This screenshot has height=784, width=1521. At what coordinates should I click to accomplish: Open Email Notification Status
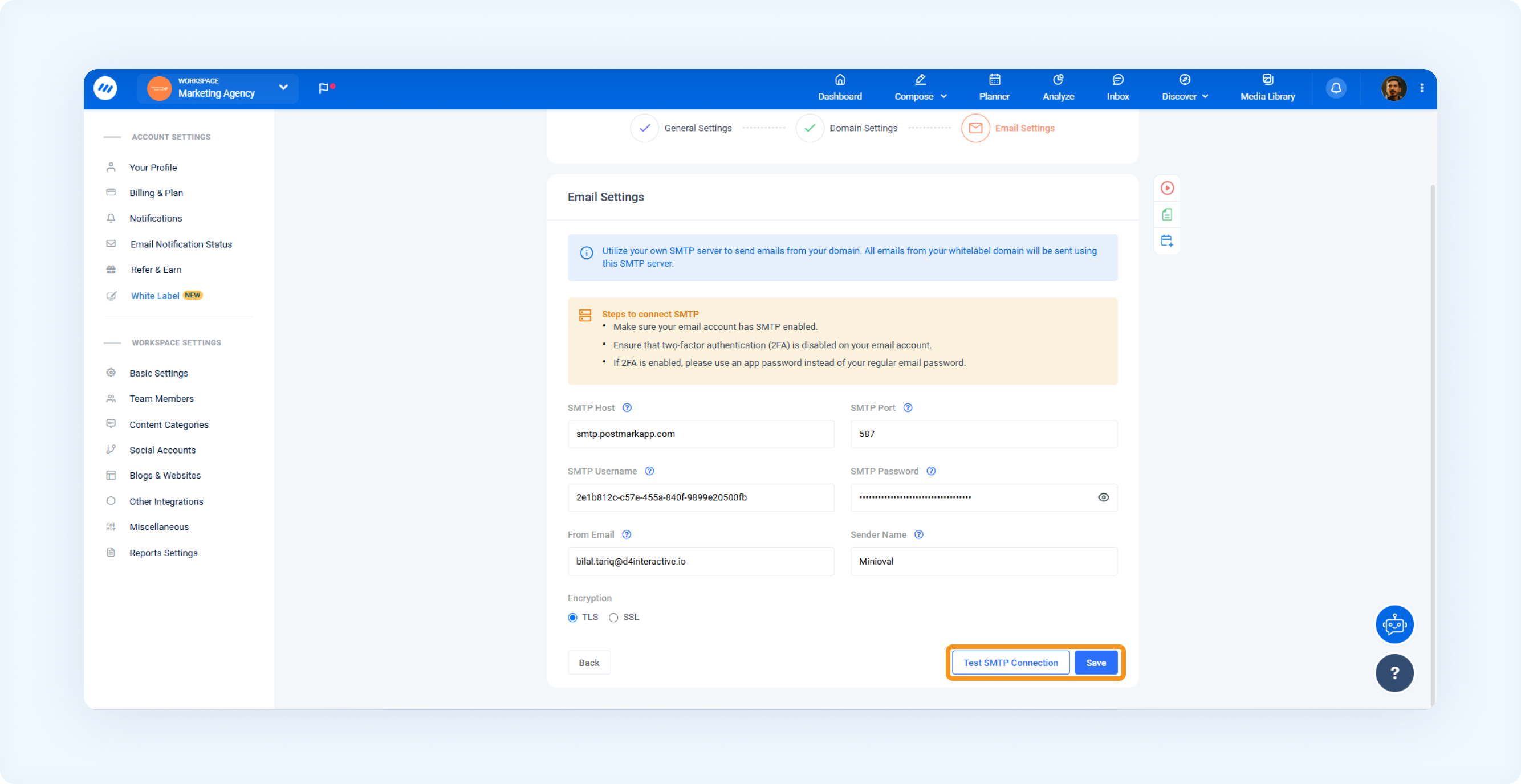click(181, 244)
